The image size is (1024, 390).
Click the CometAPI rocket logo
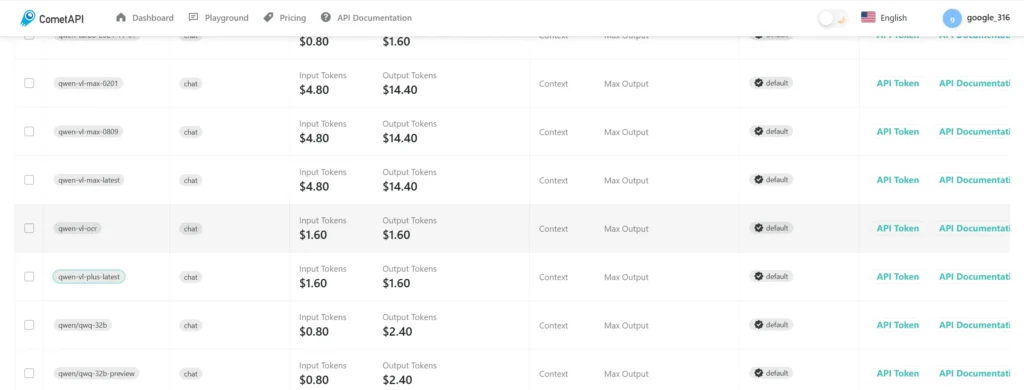[x=27, y=18]
